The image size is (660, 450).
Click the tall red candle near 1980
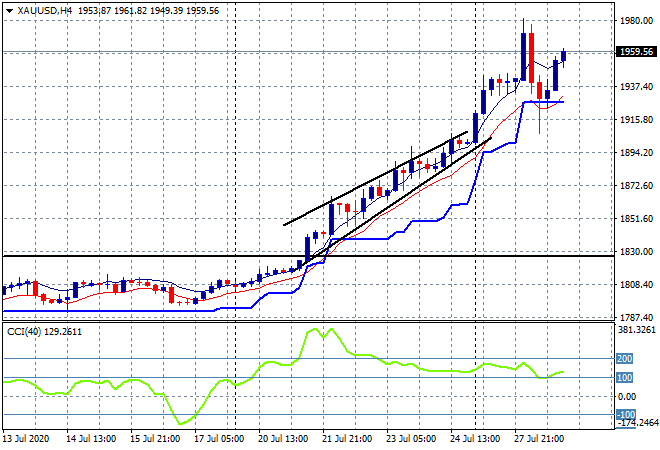click(532, 58)
